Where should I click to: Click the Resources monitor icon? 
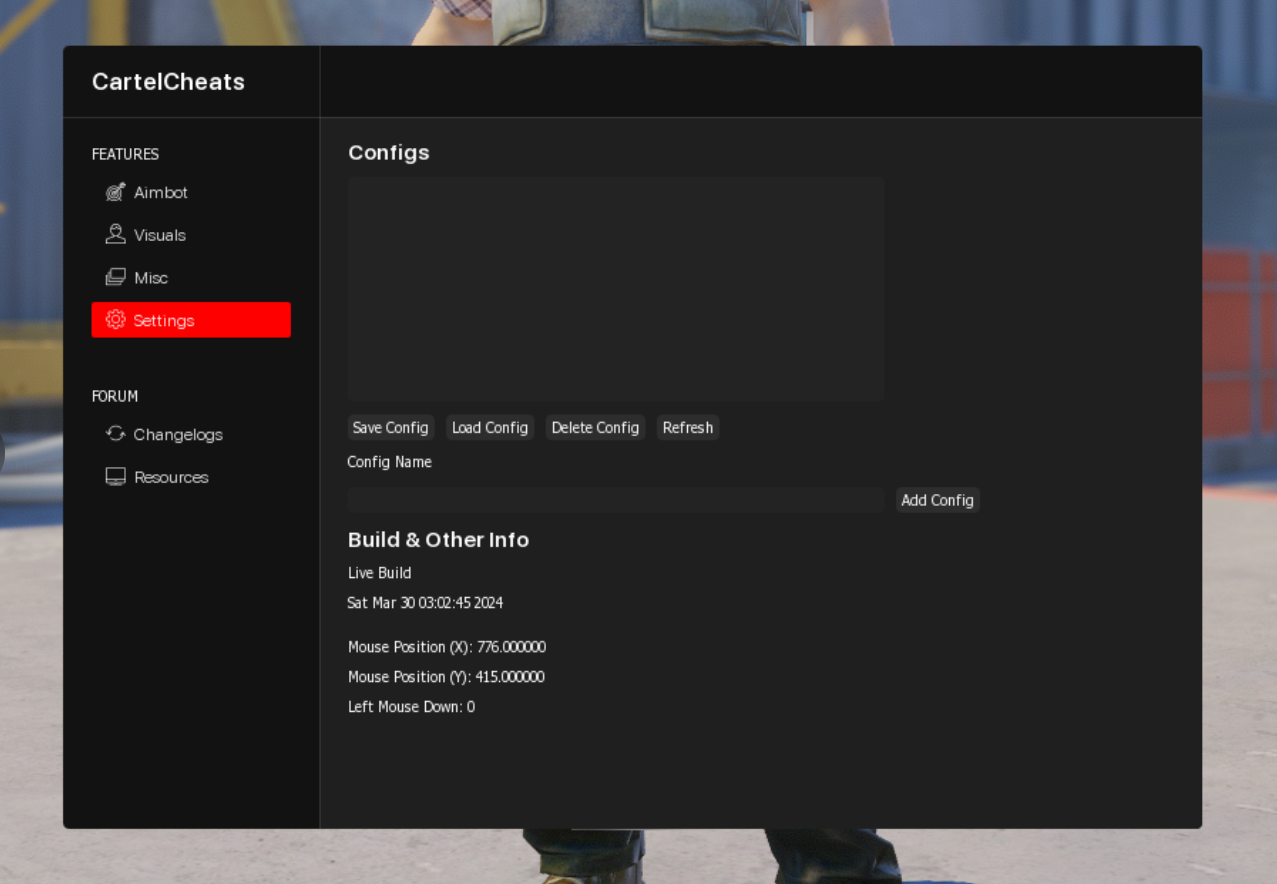tap(116, 477)
